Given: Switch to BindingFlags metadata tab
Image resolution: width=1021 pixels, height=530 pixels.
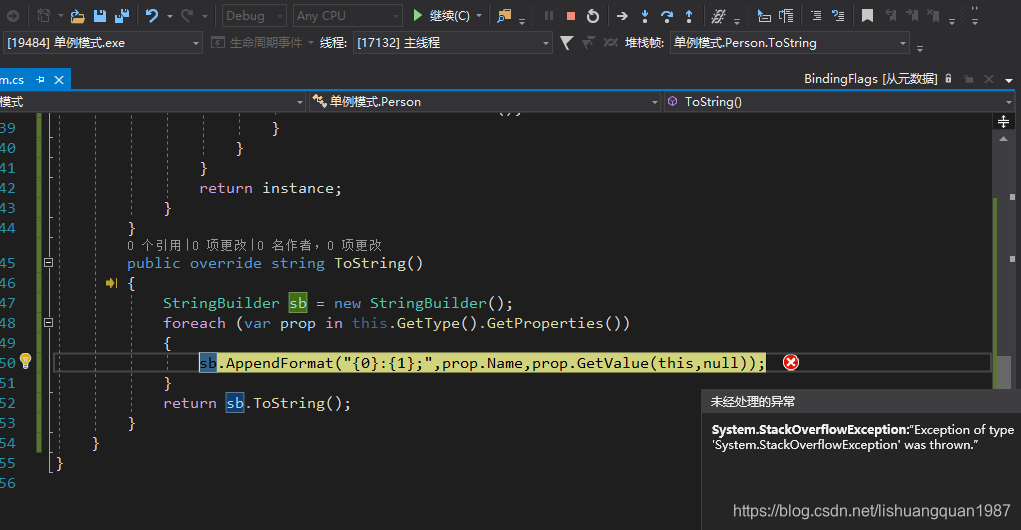Looking at the screenshot, I should (x=870, y=79).
